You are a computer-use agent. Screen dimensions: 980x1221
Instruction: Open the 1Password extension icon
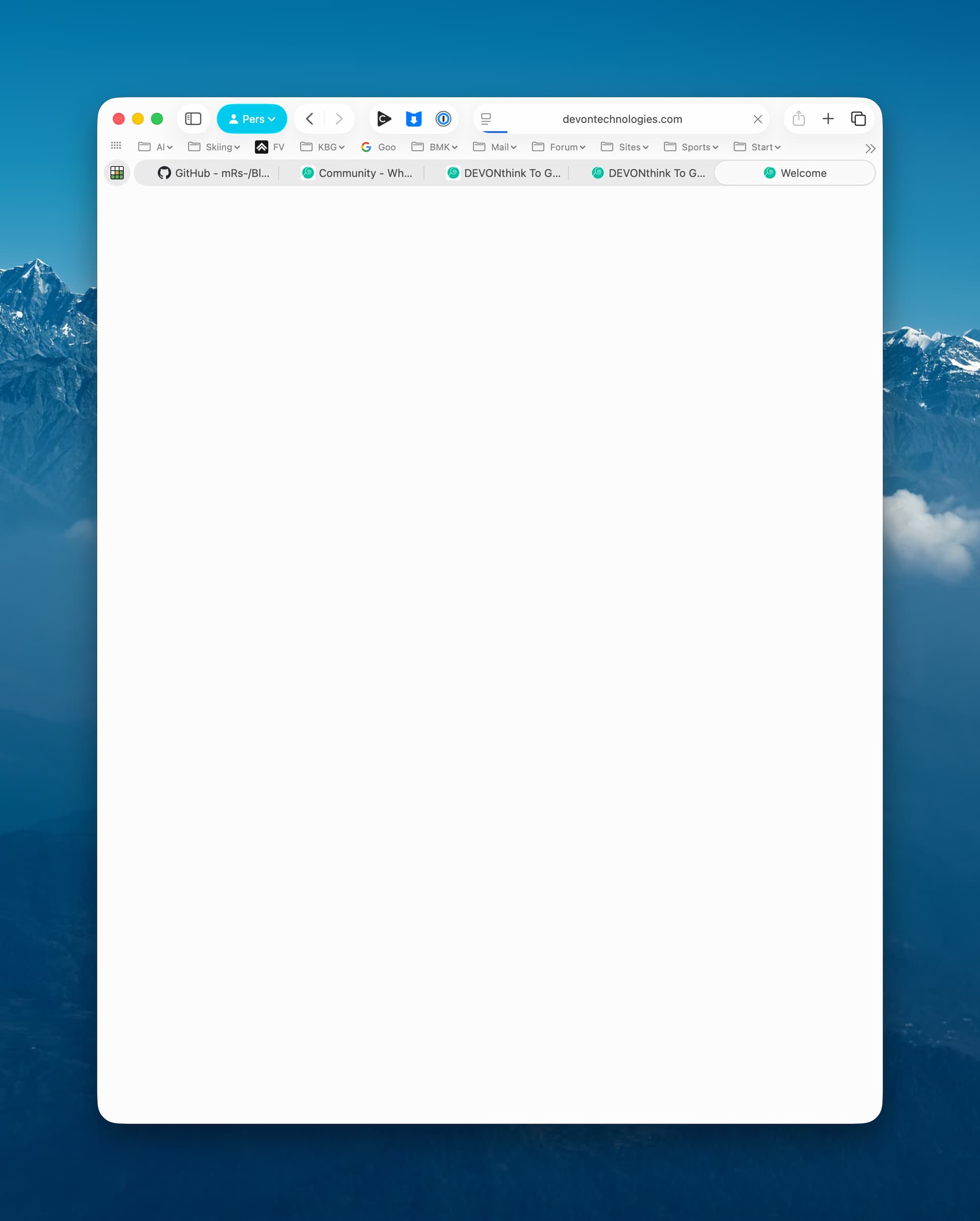[x=443, y=119]
